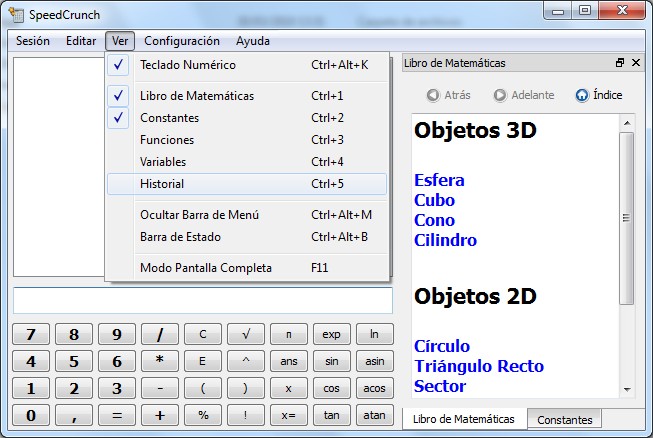653x438 pixels.
Task: Uncheck Teclado Numérico in the Ver menu
Action: coord(247,65)
